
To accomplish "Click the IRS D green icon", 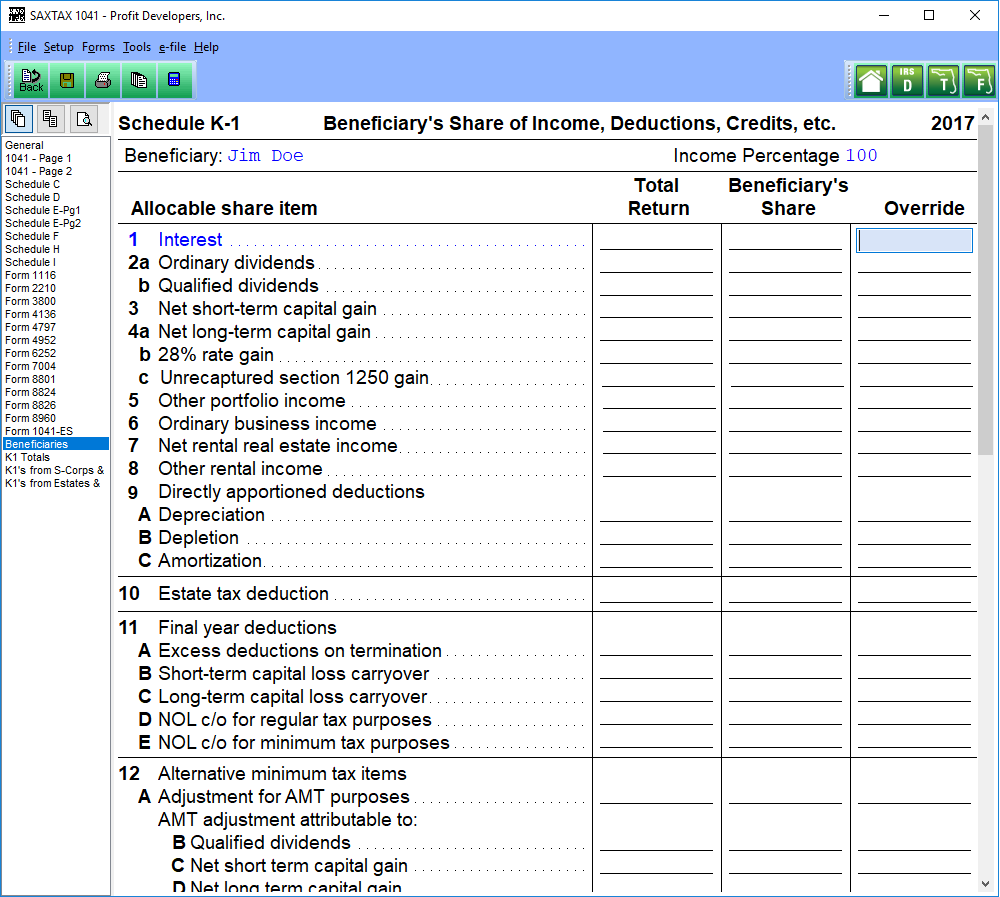I will [x=907, y=81].
